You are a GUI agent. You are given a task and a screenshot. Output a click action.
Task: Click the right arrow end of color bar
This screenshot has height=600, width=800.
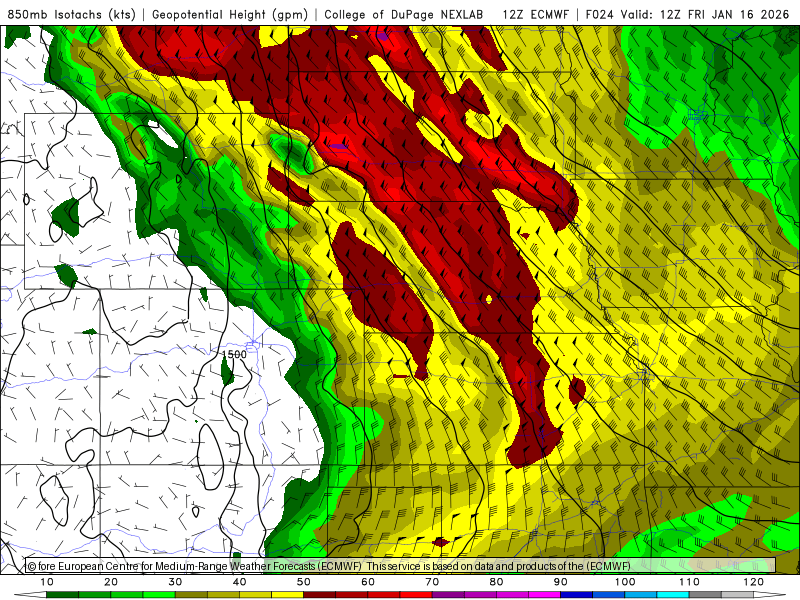(x=770, y=595)
